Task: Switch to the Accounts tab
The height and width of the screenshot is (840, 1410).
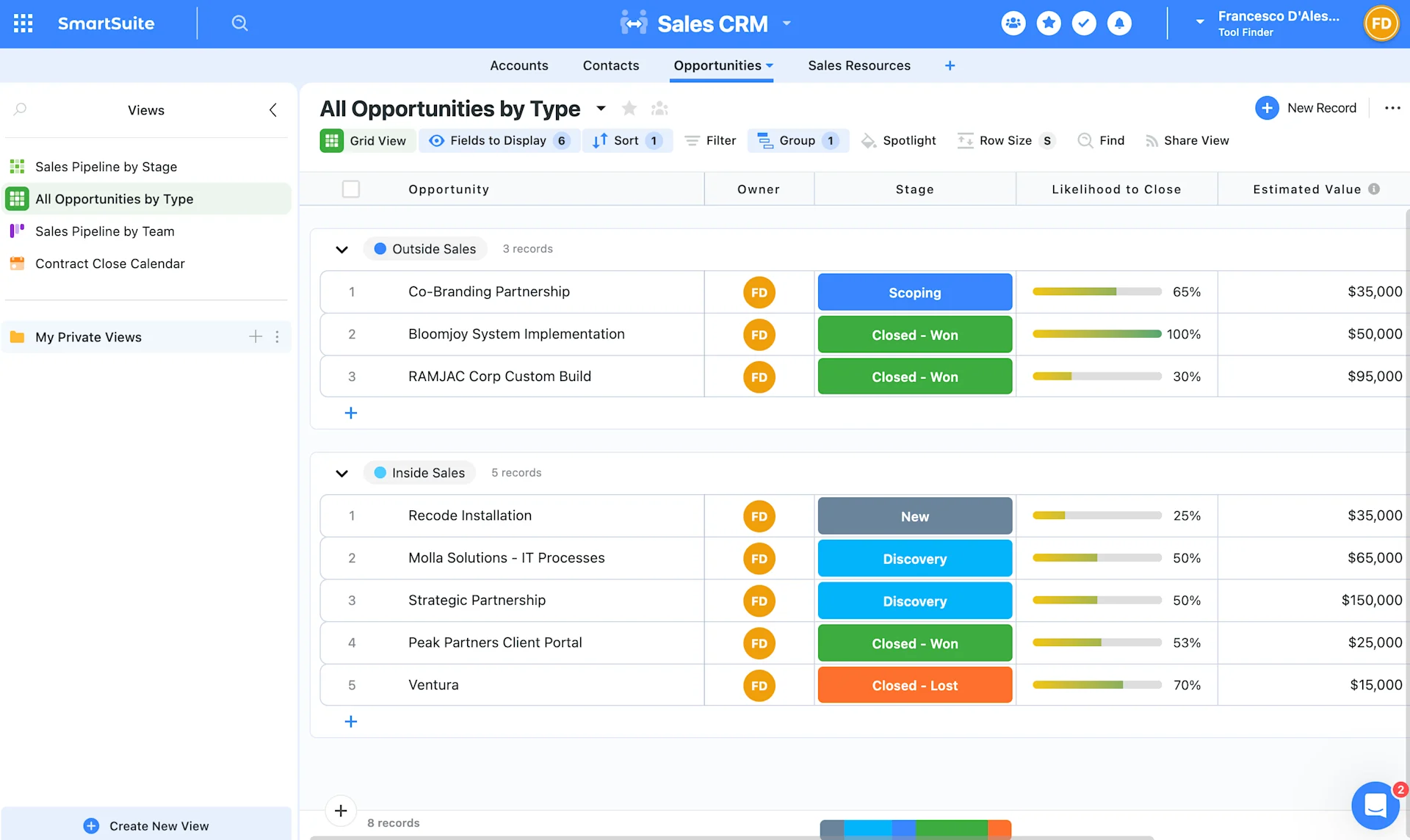Action: point(519,65)
